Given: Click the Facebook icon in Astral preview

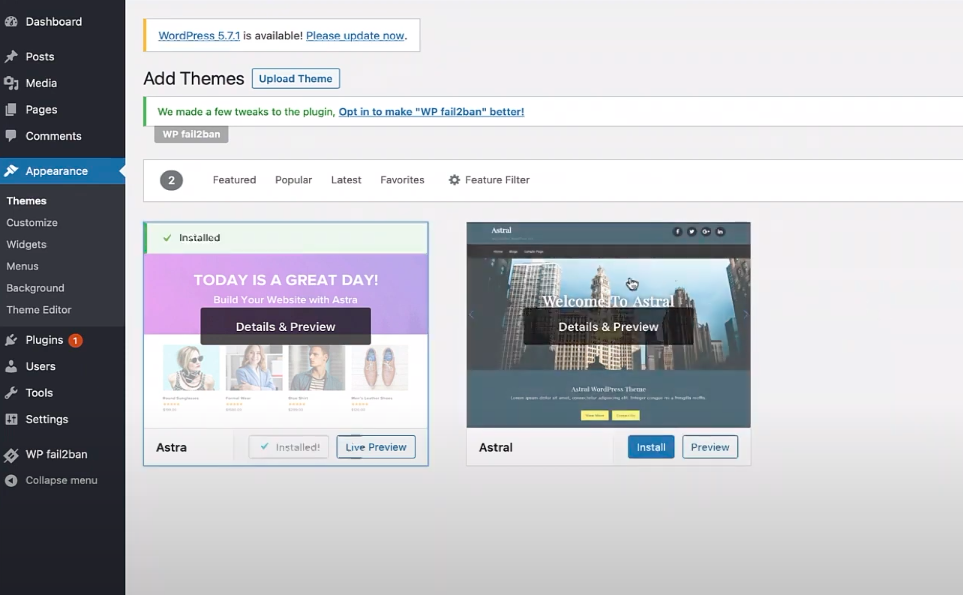Looking at the screenshot, I should (x=677, y=231).
